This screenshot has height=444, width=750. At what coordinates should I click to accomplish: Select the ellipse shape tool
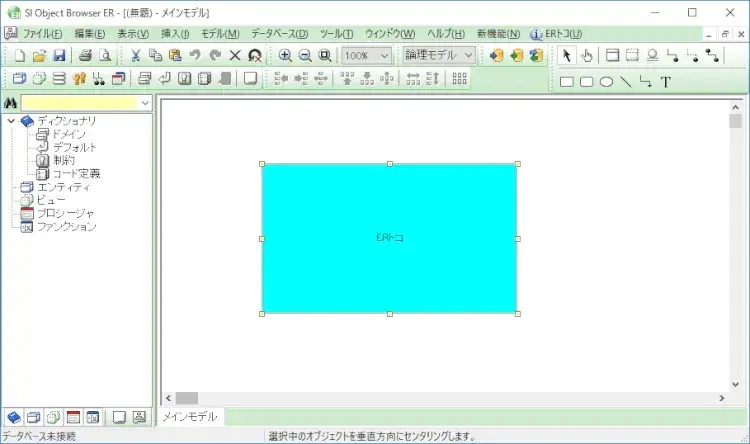click(x=606, y=82)
